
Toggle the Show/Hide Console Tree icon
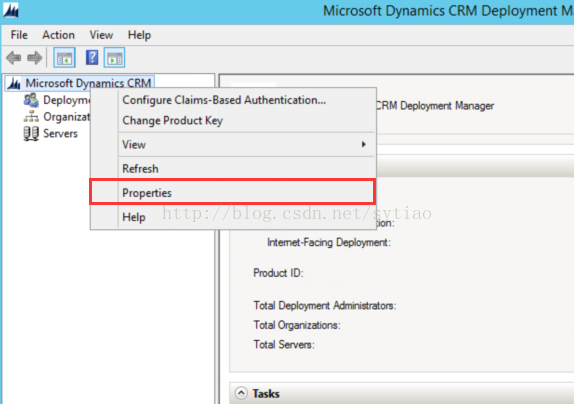coord(64,58)
